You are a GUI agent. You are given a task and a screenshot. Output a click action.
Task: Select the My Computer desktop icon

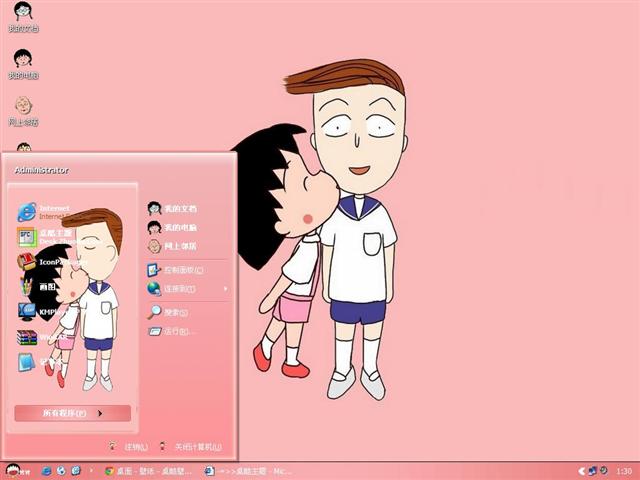coord(23,64)
